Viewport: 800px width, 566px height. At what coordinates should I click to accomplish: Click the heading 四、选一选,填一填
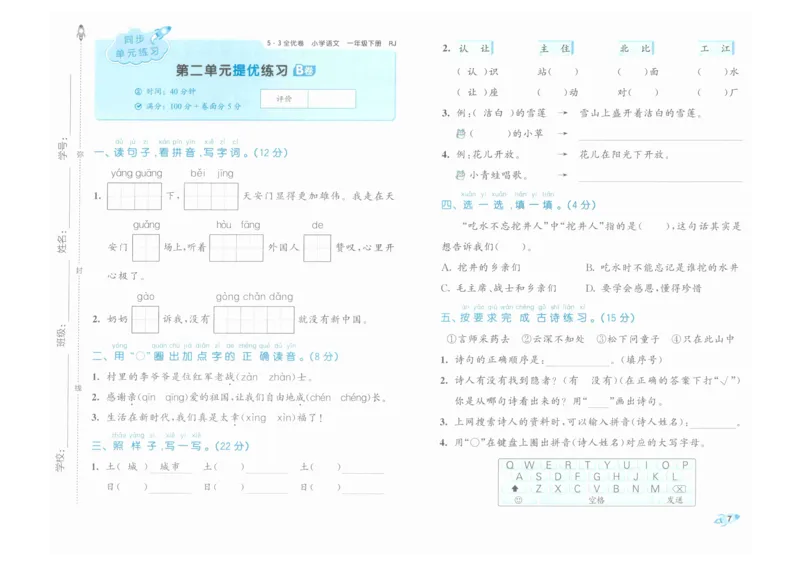tap(518, 205)
